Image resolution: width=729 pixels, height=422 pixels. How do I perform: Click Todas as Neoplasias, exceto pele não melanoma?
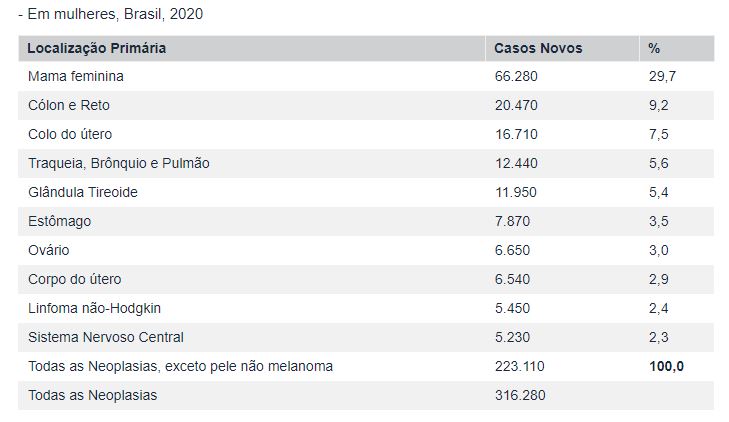coord(180,366)
